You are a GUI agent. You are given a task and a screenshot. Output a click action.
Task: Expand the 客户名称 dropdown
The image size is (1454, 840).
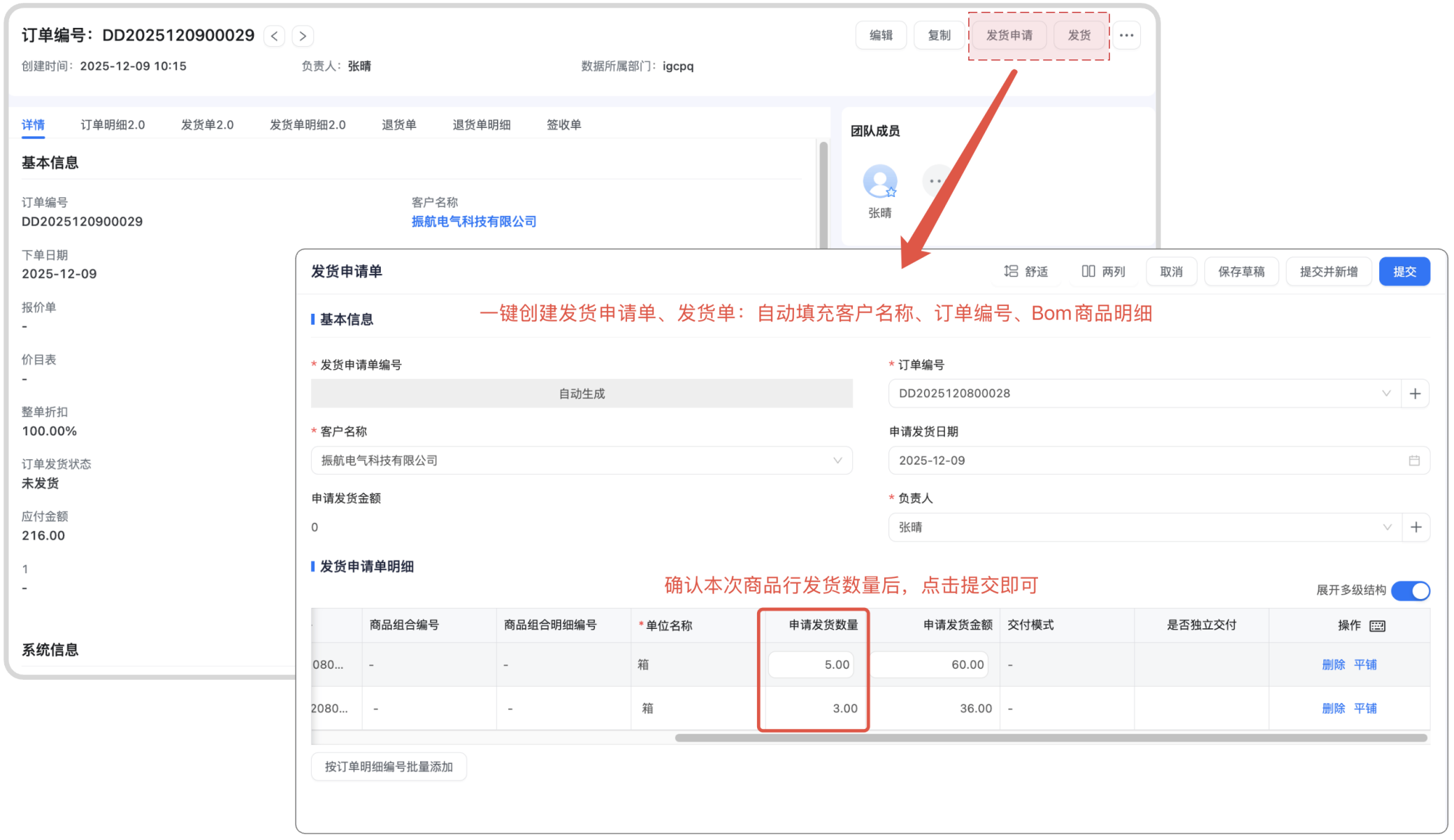coord(837,461)
